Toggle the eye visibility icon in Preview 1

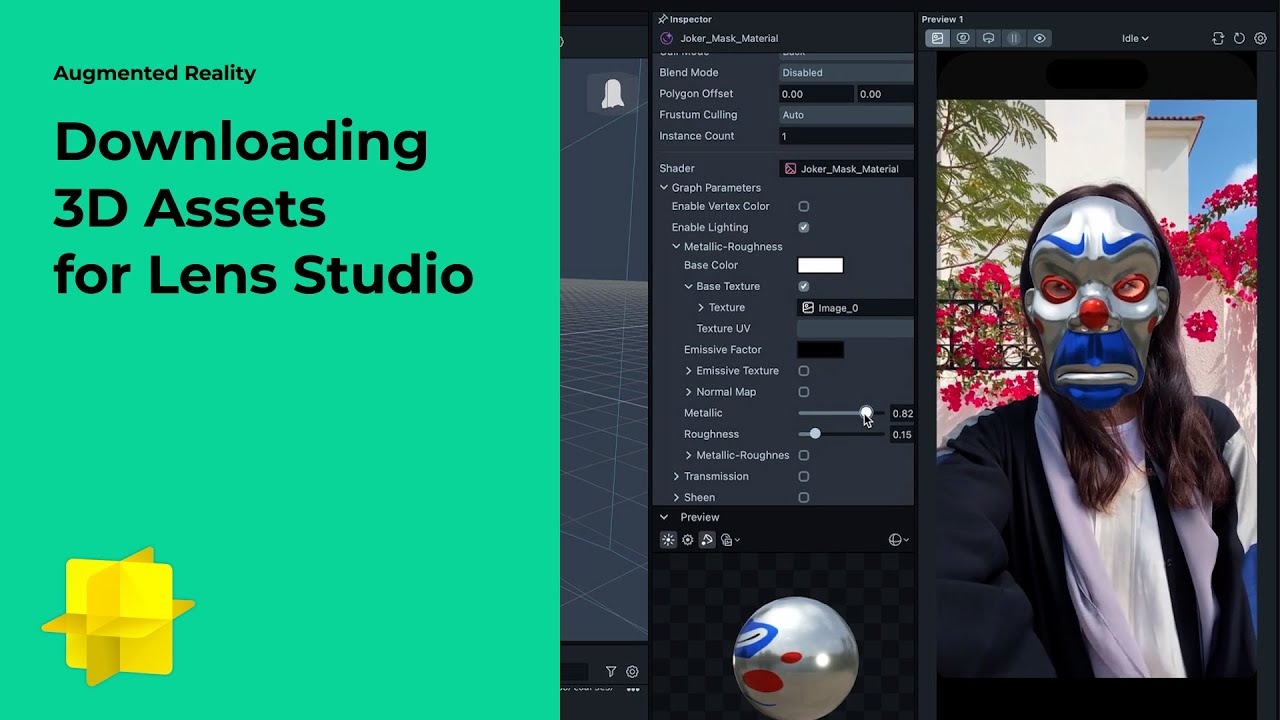1039,38
